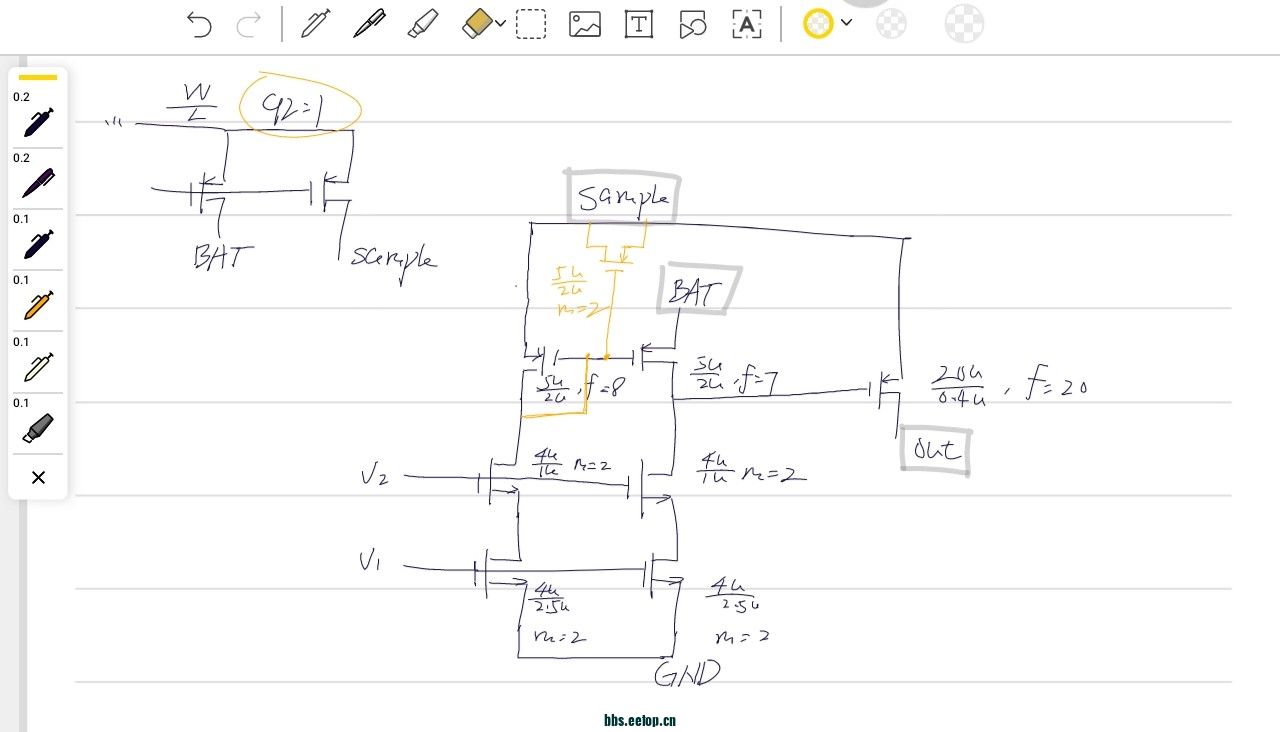
Task: Select the highlighter tool in top toolbar
Action: coord(423,24)
